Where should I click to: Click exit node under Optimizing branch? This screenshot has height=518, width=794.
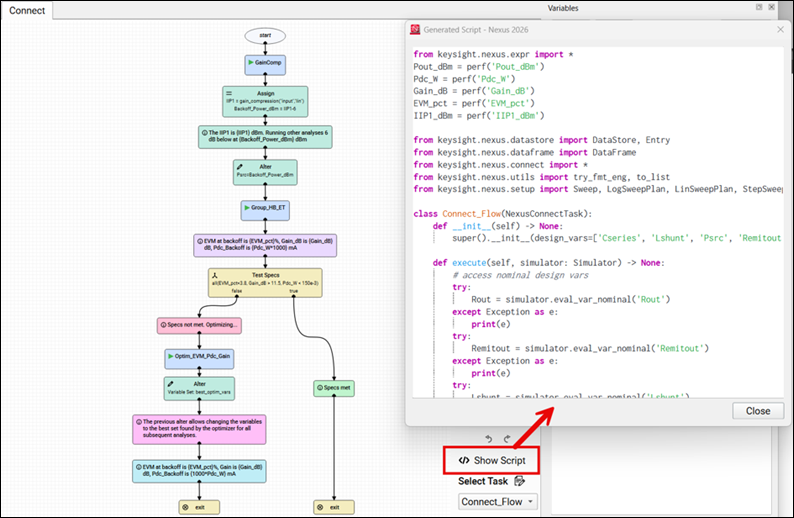199,507
